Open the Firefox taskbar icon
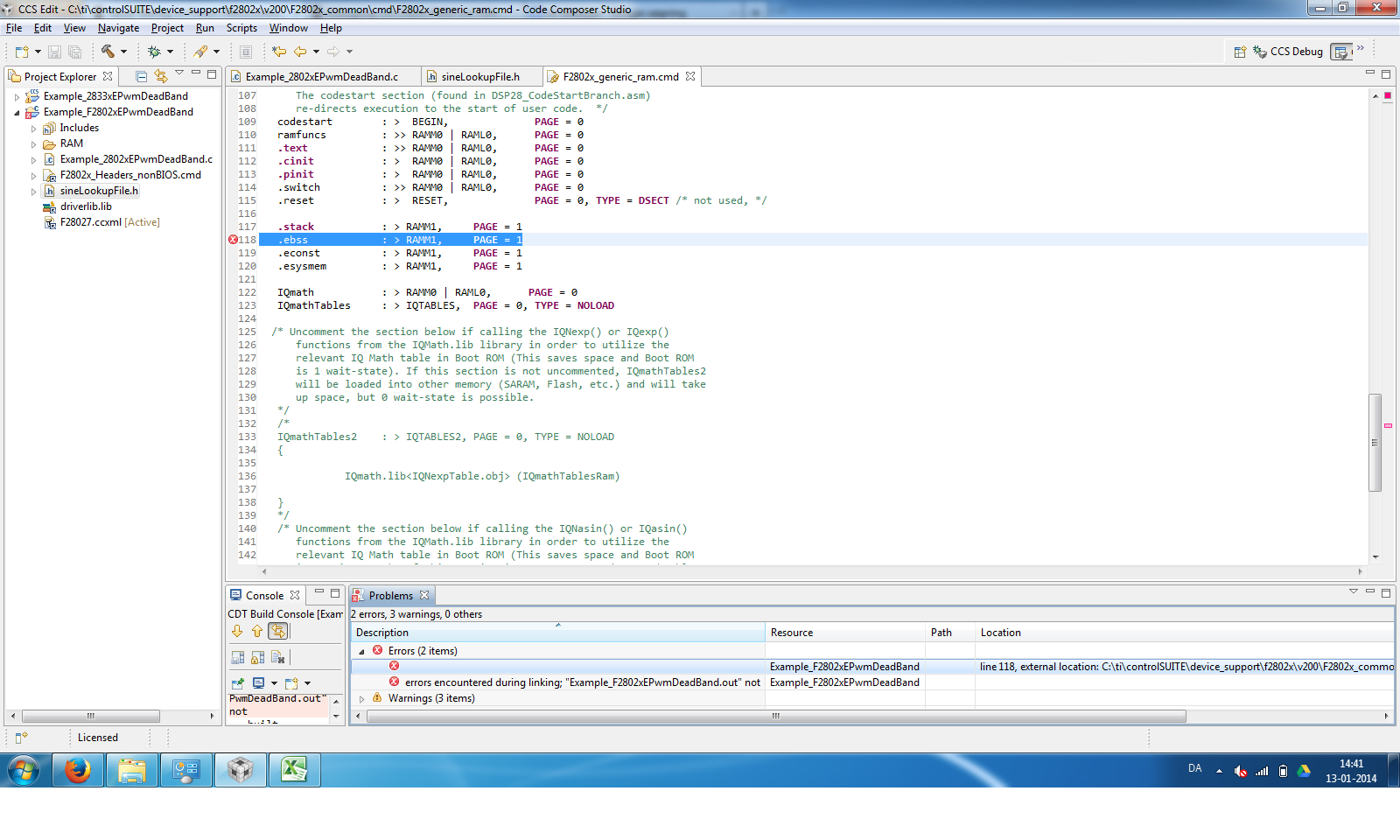Viewport: 1400px width, 840px height. [x=78, y=770]
